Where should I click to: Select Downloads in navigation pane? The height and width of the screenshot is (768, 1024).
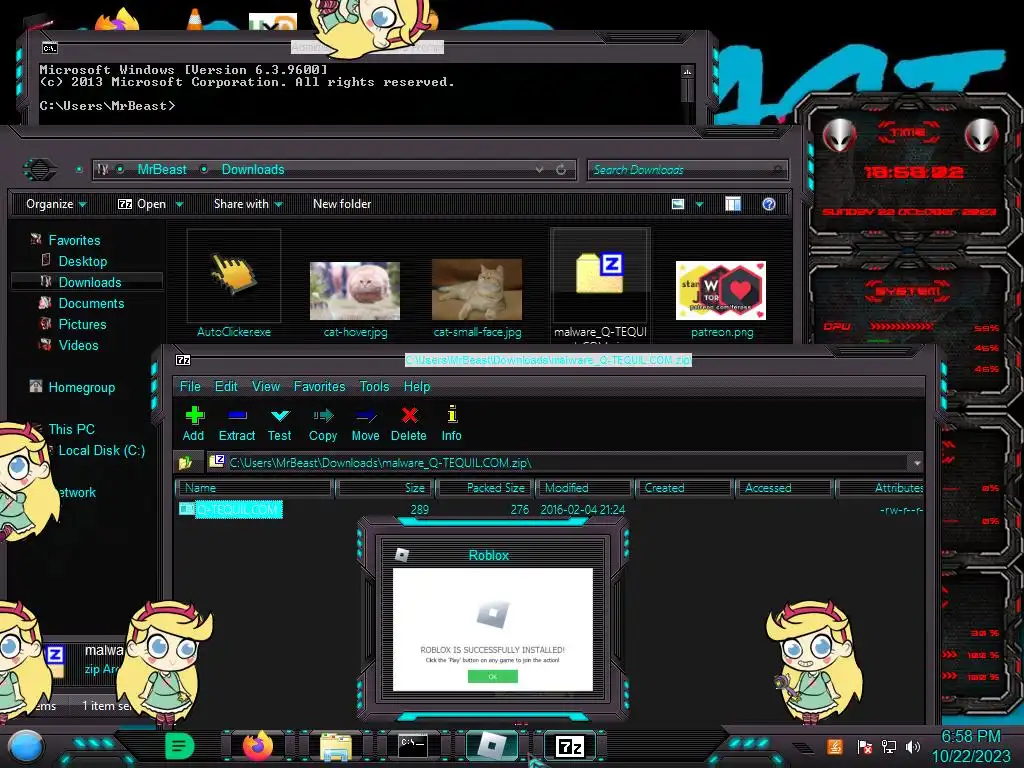coord(89,282)
